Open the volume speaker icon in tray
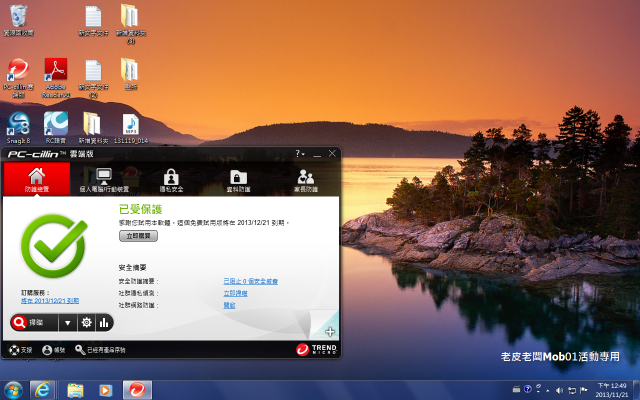The width and height of the screenshot is (640, 400). pos(559,391)
